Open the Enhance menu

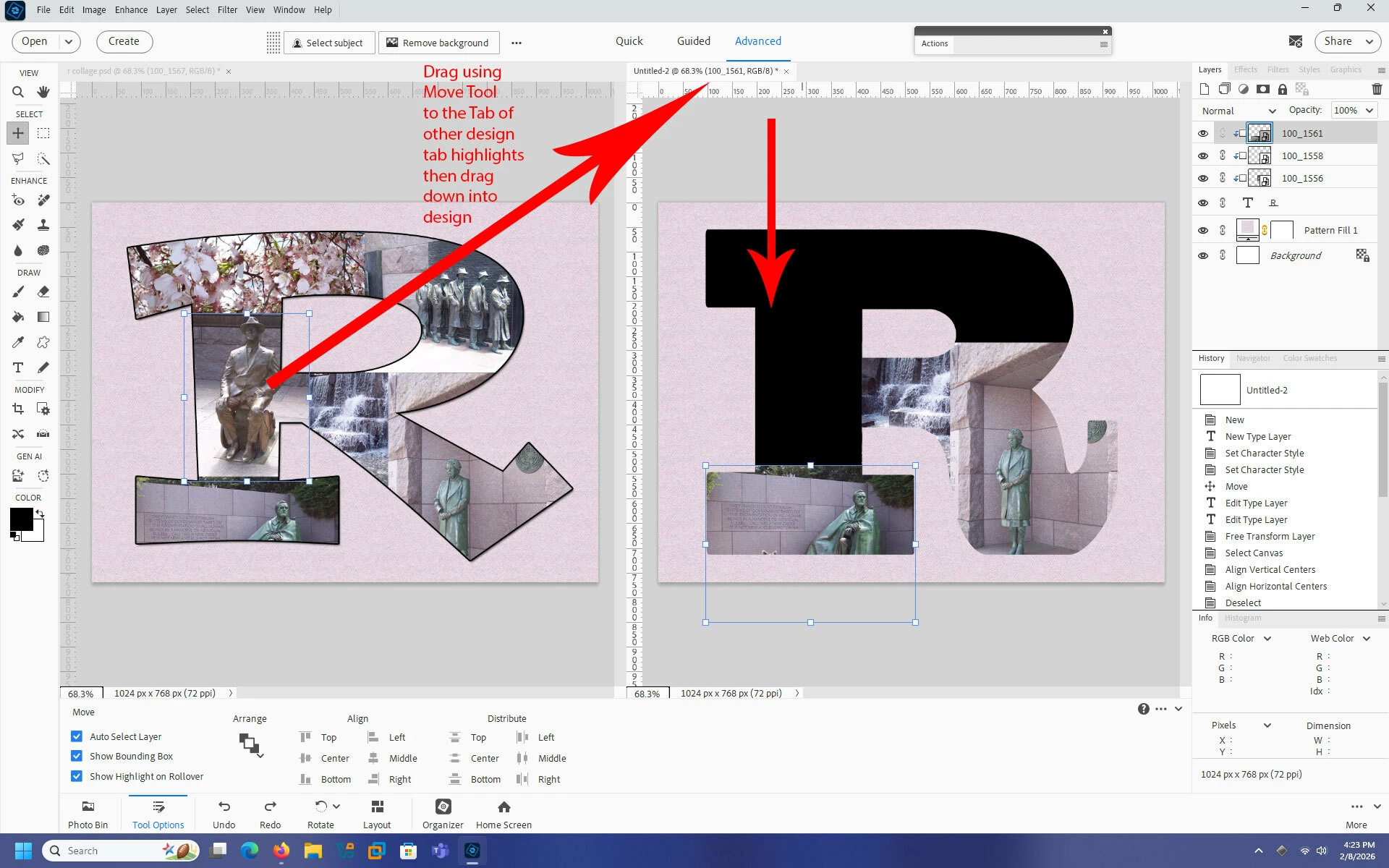pyautogui.click(x=131, y=9)
